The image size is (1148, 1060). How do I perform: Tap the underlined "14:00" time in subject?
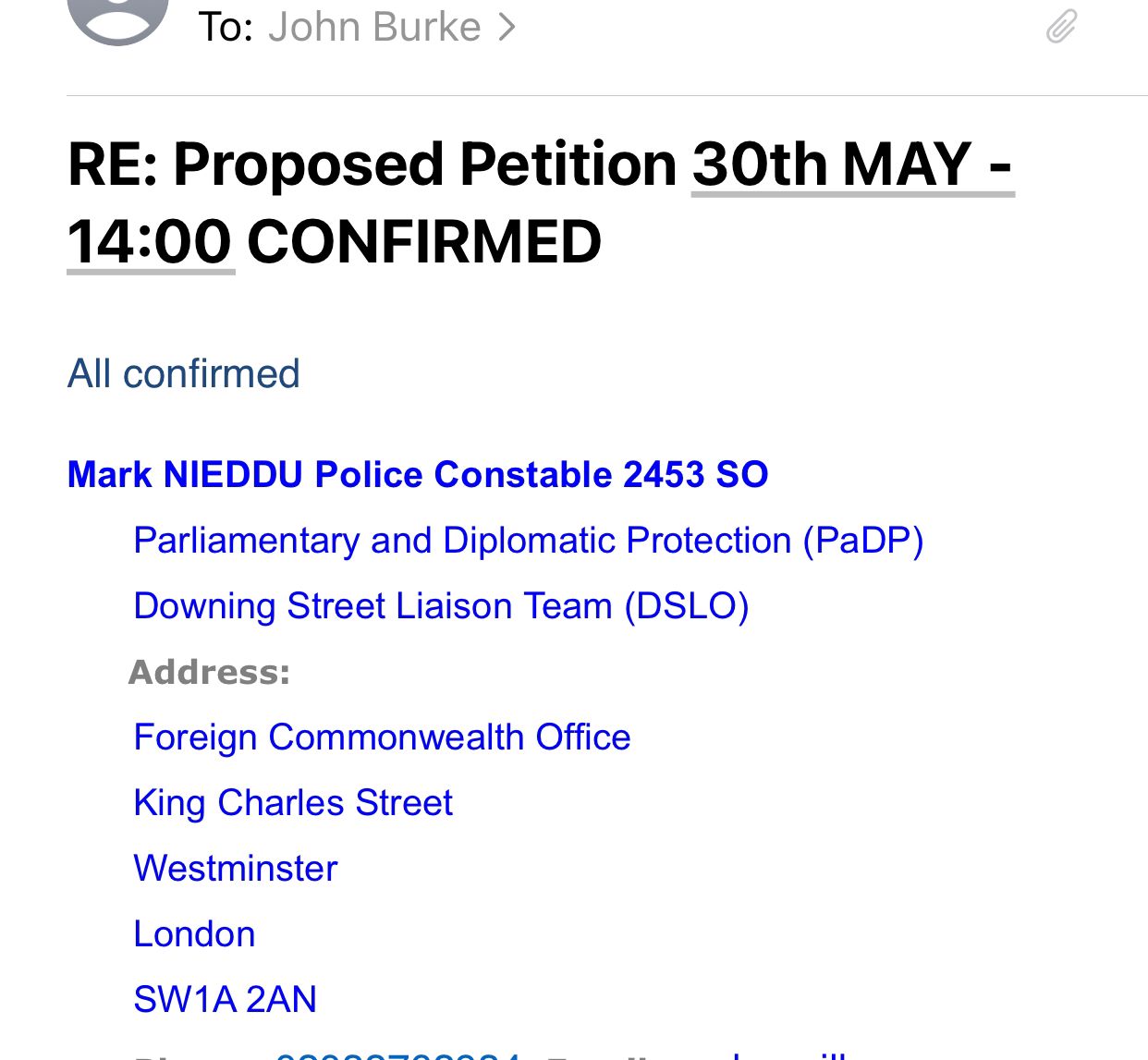click(x=150, y=242)
